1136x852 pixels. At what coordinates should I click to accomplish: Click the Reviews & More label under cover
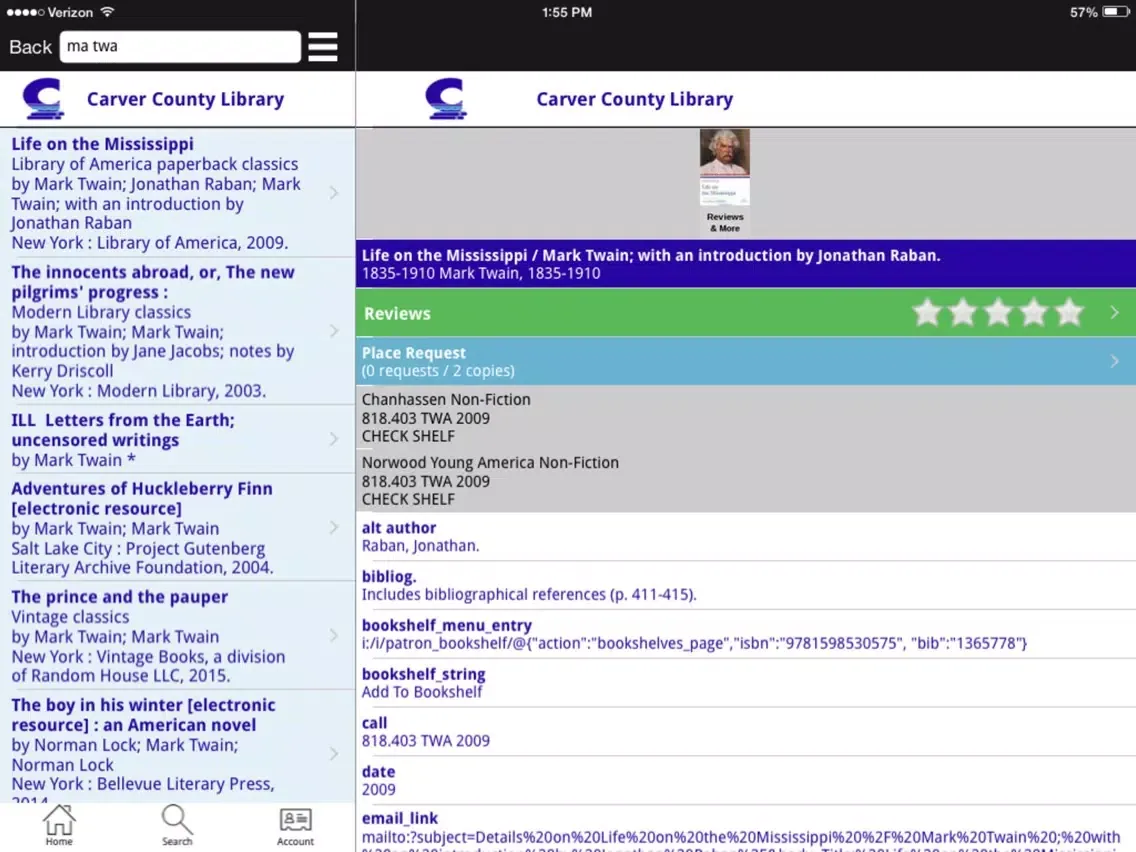pos(725,222)
